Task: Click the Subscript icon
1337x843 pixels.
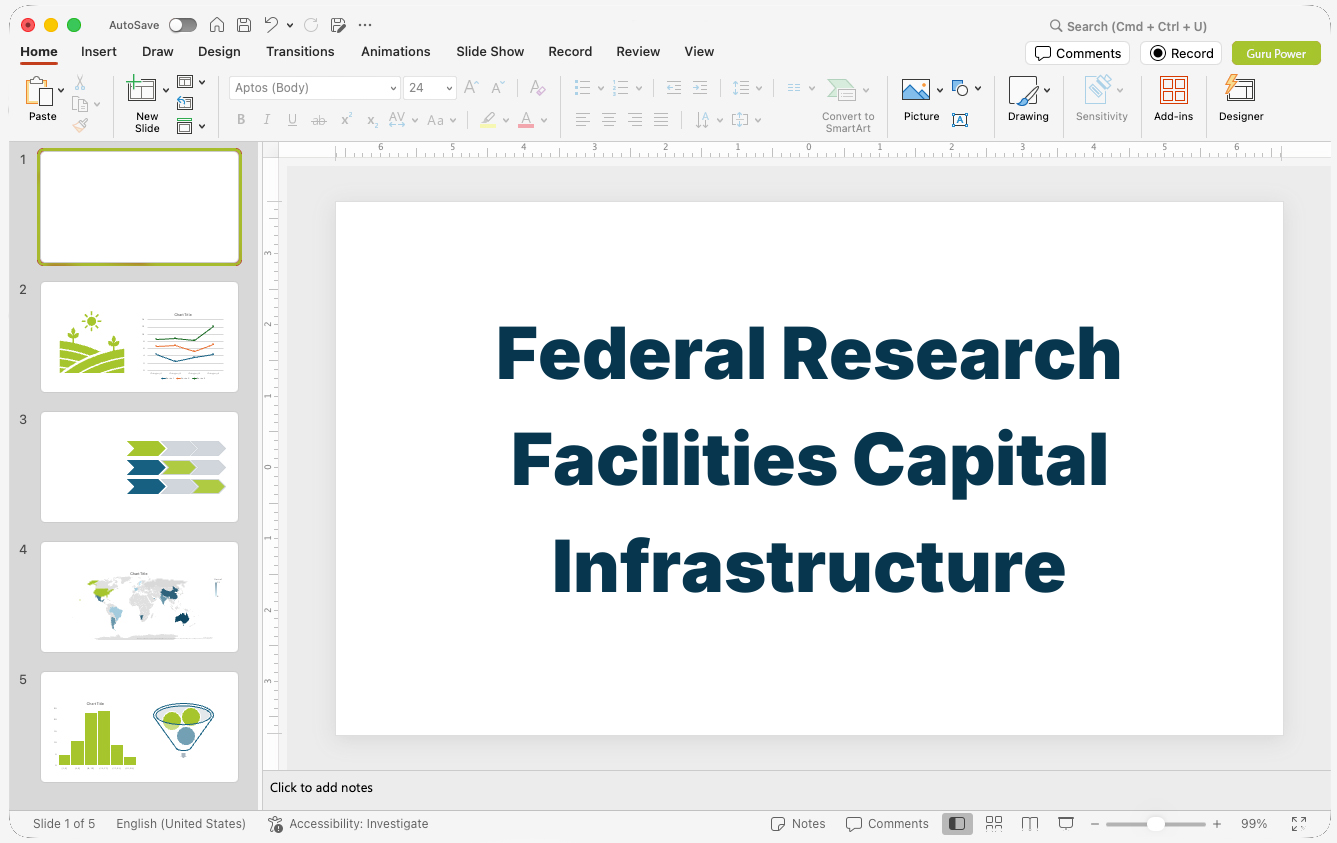Action: (x=372, y=120)
